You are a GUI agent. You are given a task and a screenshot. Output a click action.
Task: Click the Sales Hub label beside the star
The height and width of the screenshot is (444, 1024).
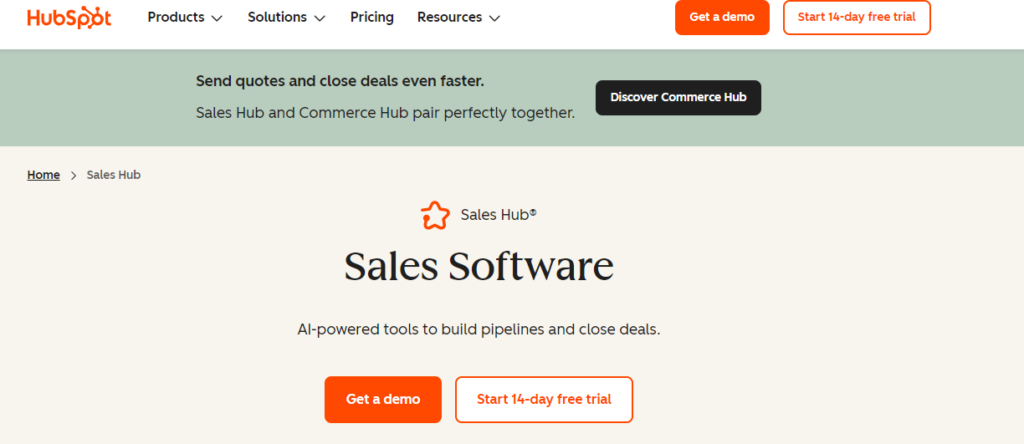498,215
